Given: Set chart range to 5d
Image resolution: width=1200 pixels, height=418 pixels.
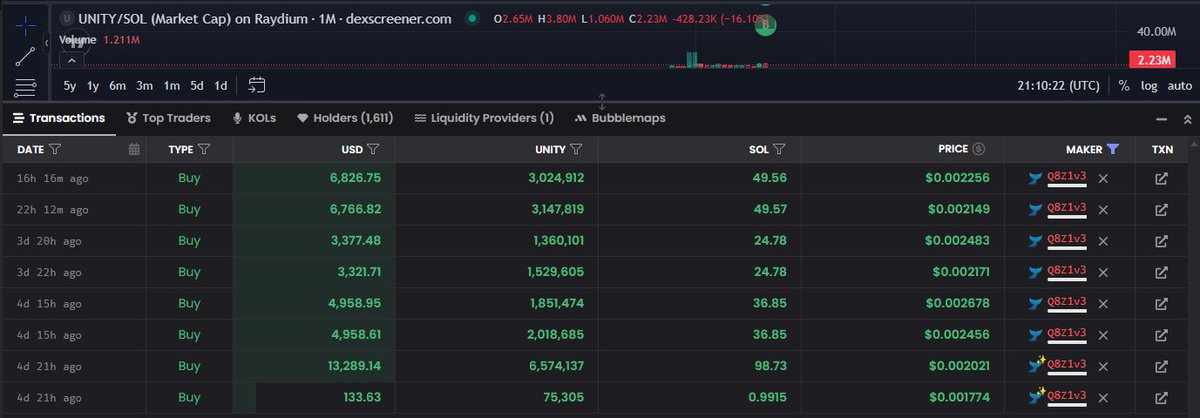Looking at the screenshot, I should 197,86.
